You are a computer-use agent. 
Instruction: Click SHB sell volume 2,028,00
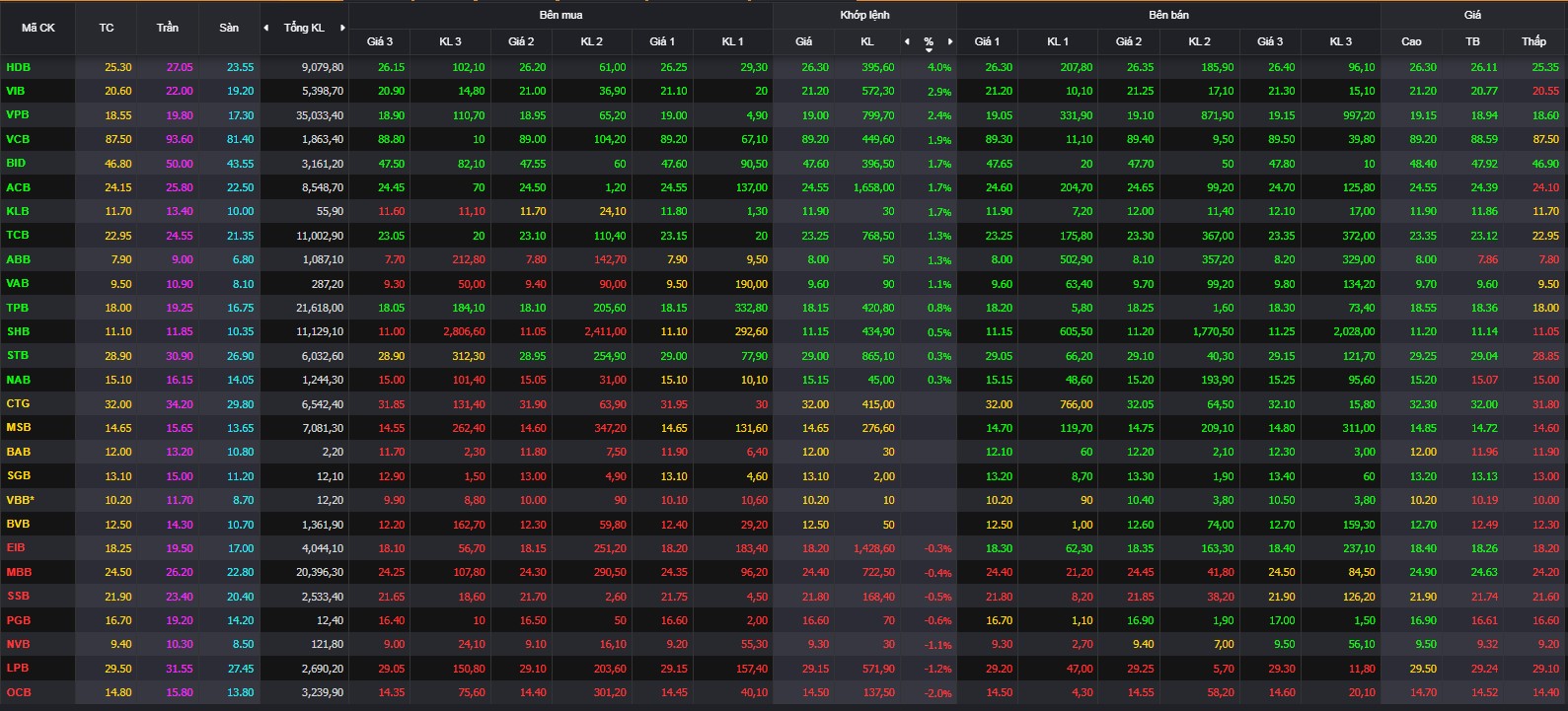pyautogui.click(x=1353, y=332)
